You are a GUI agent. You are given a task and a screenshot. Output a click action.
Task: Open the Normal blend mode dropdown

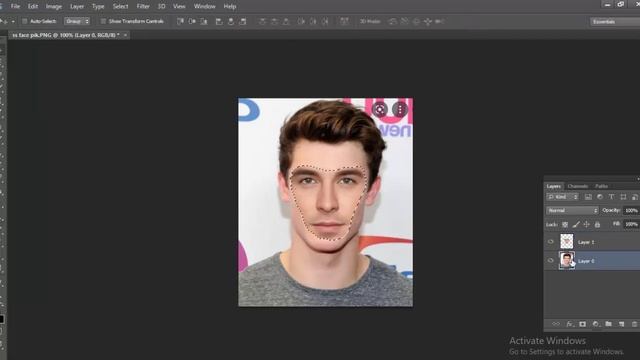[x=572, y=210]
